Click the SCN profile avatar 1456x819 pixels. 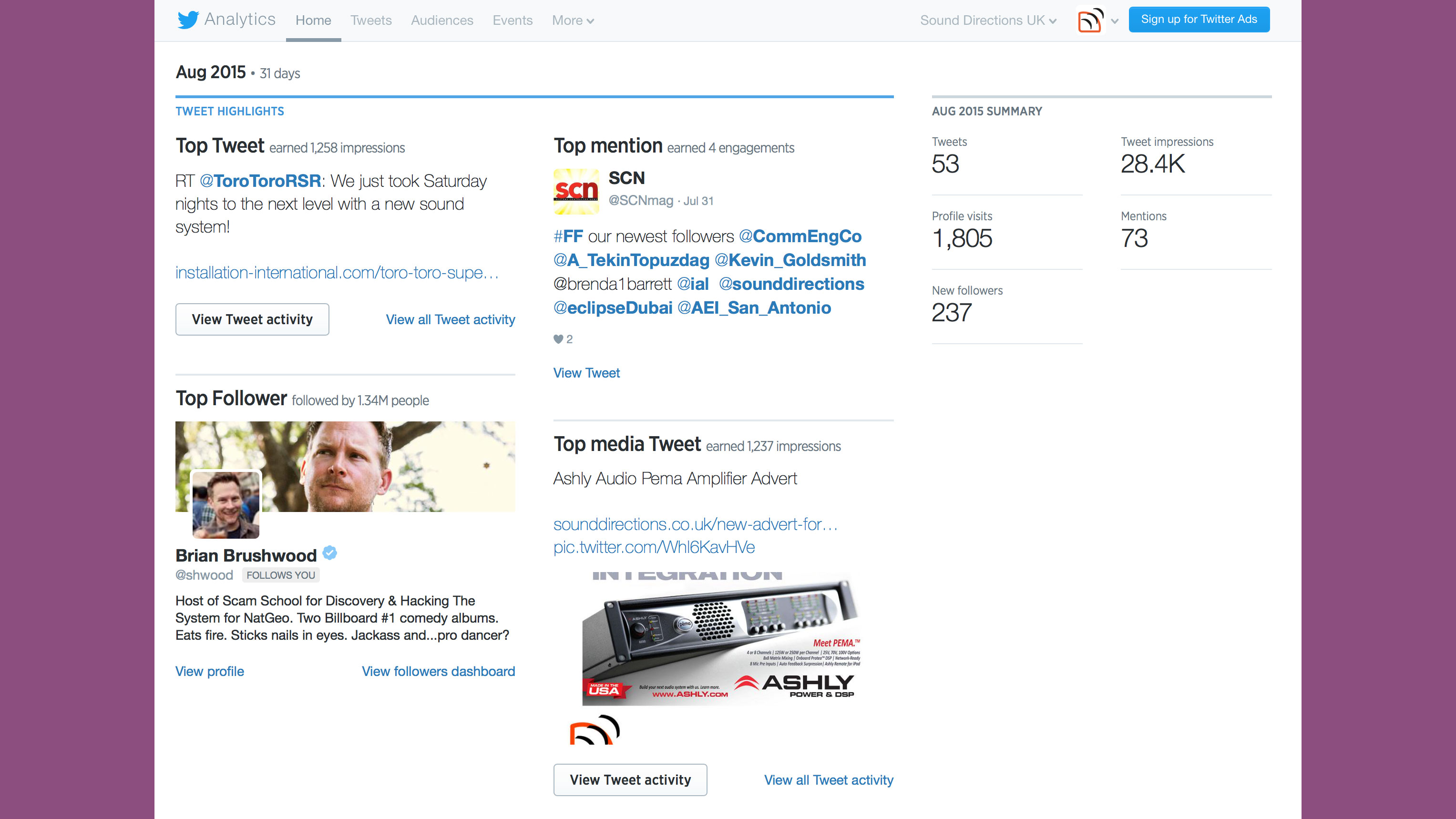(x=576, y=192)
